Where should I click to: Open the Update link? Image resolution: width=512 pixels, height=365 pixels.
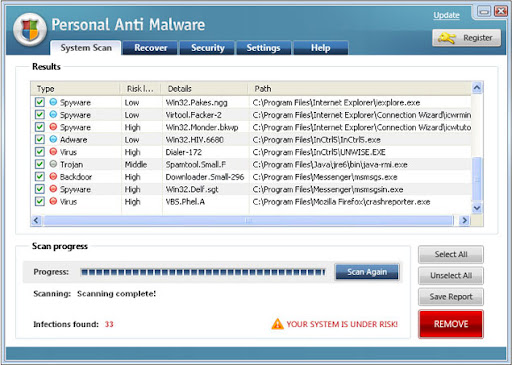(x=446, y=15)
